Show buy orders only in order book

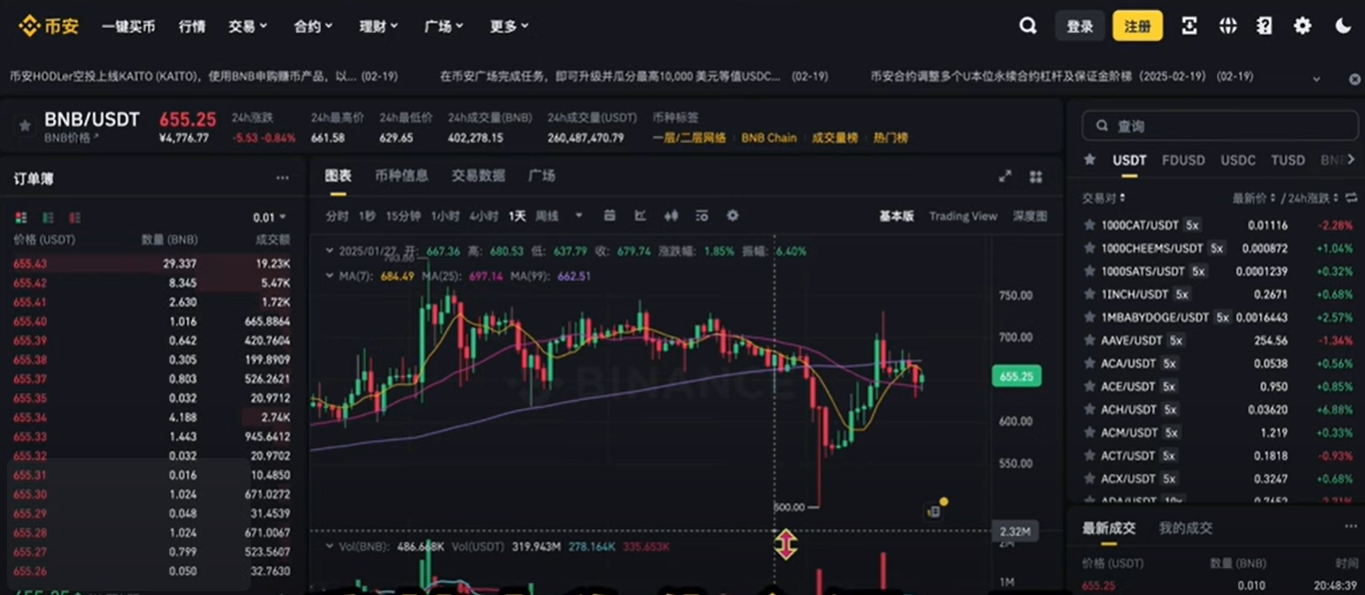(x=48, y=217)
